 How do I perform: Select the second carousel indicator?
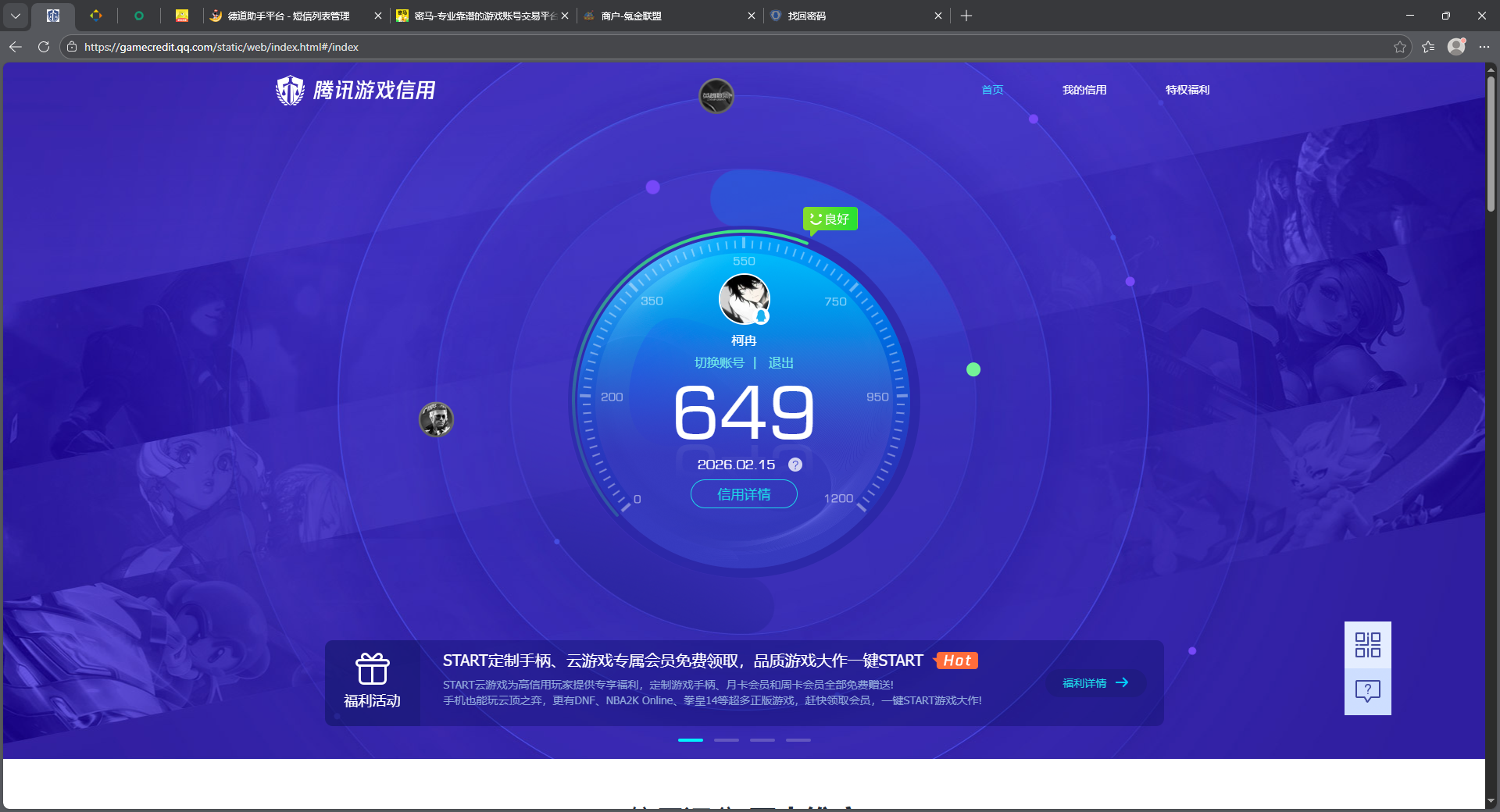pyautogui.click(x=727, y=740)
